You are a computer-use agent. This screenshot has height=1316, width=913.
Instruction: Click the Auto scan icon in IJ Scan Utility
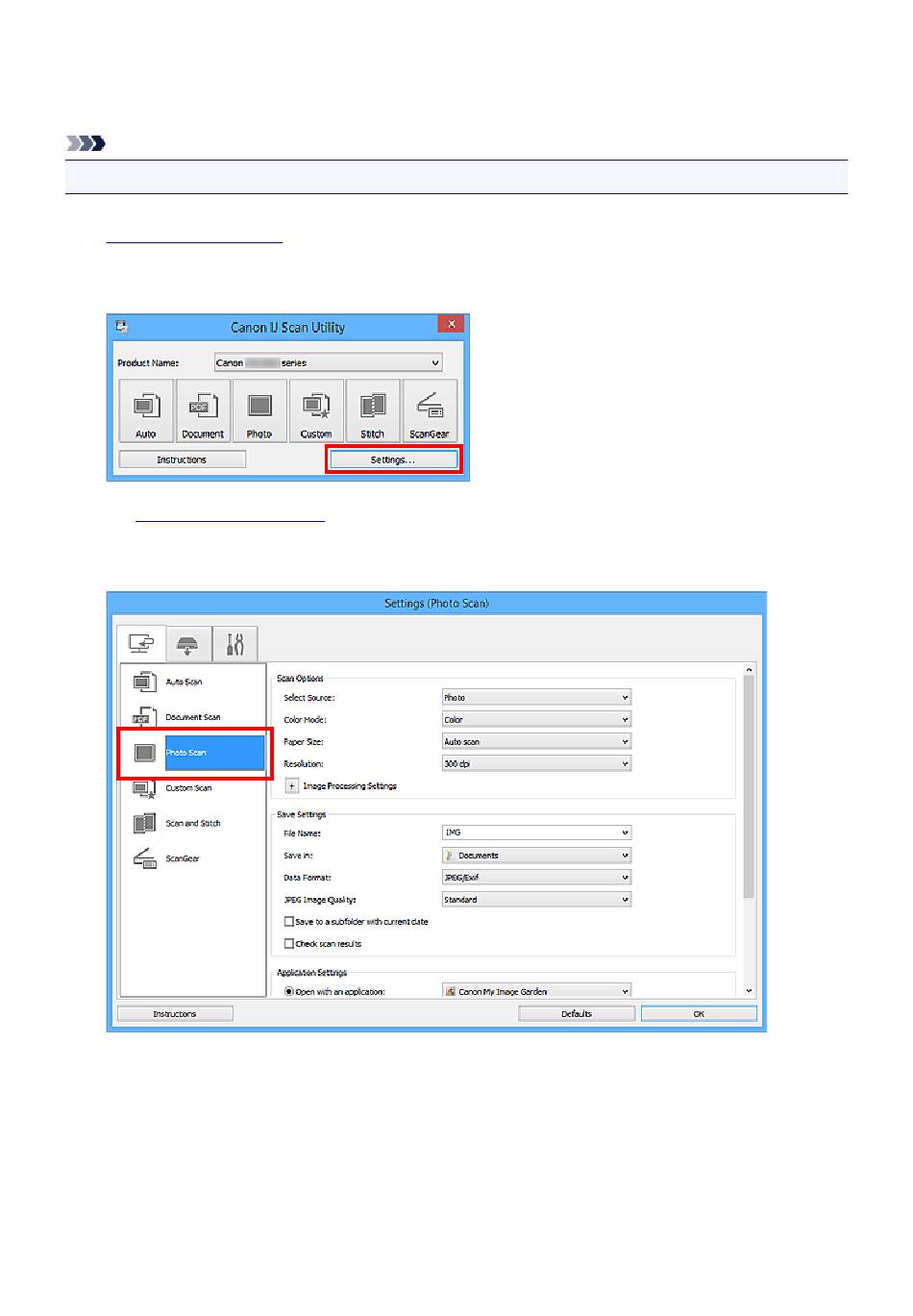pyautogui.click(x=146, y=410)
